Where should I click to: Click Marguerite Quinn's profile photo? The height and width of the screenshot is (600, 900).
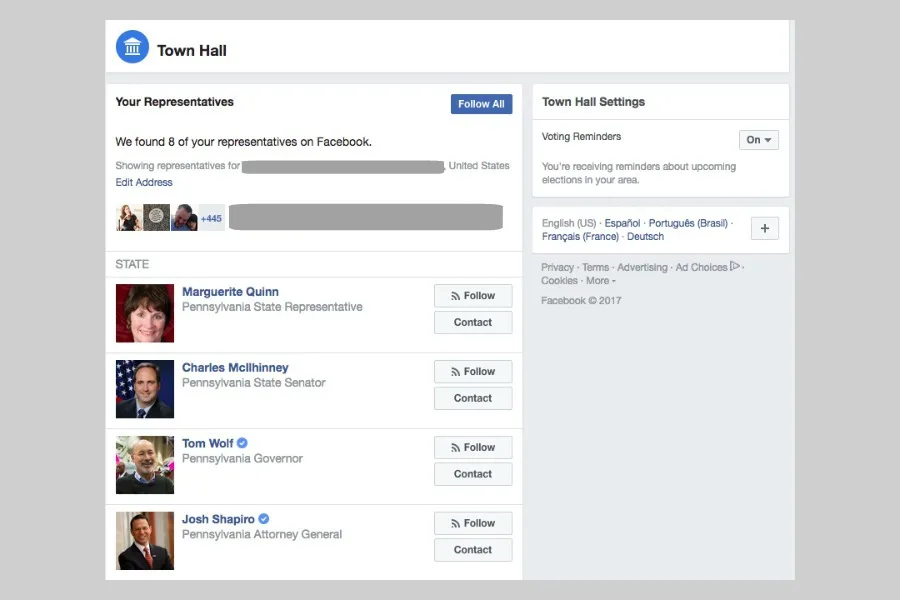coord(144,313)
